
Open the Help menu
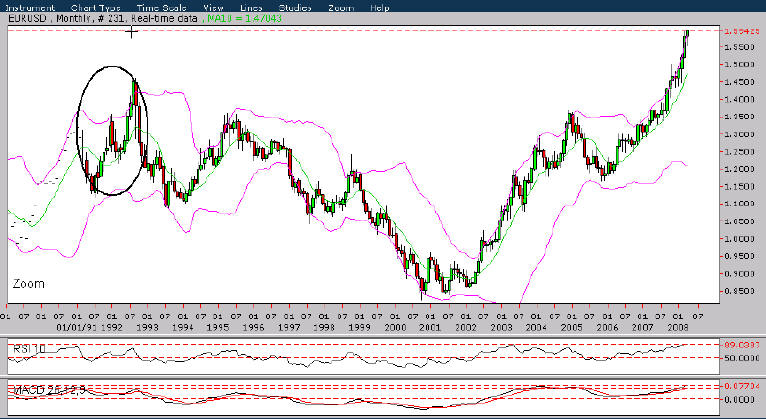[380, 7]
